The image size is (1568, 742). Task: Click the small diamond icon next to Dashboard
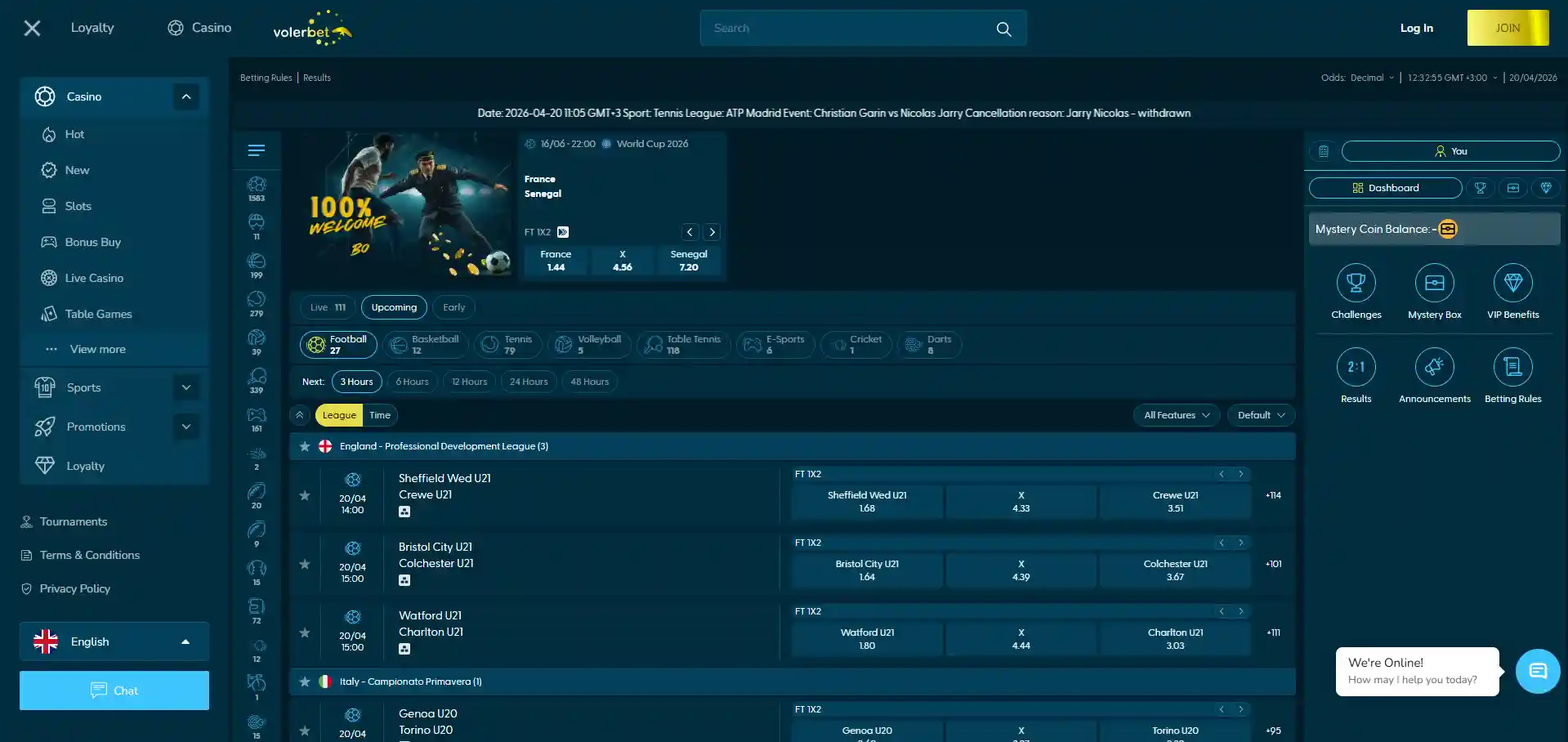coord(1545,188)
